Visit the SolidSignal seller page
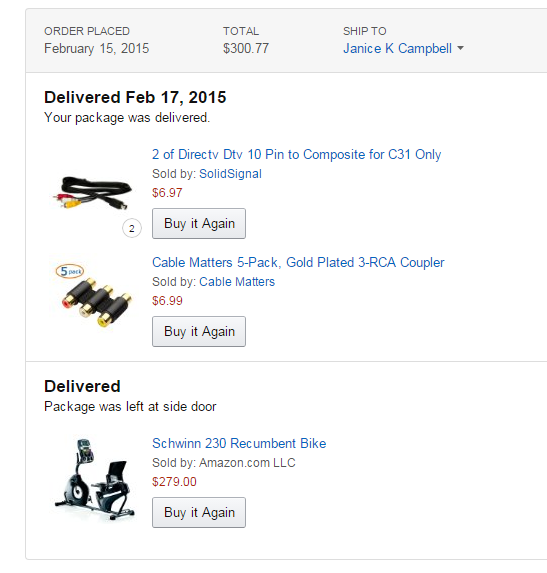The height and width of the screenshot is (573, 547). coord(230,174)
